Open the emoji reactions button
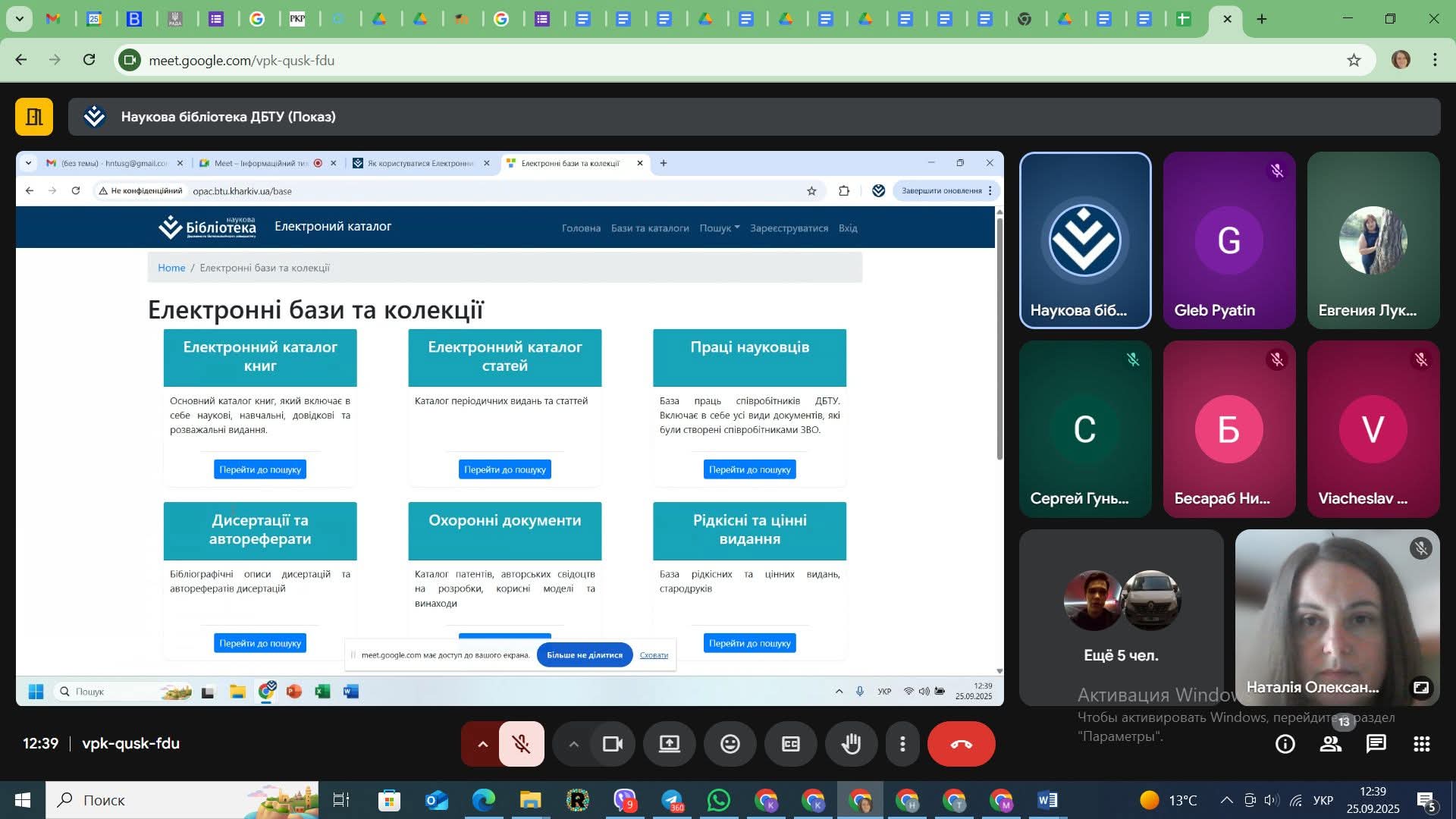Screen dimensions: 1456x819 (x=730, y=744)
